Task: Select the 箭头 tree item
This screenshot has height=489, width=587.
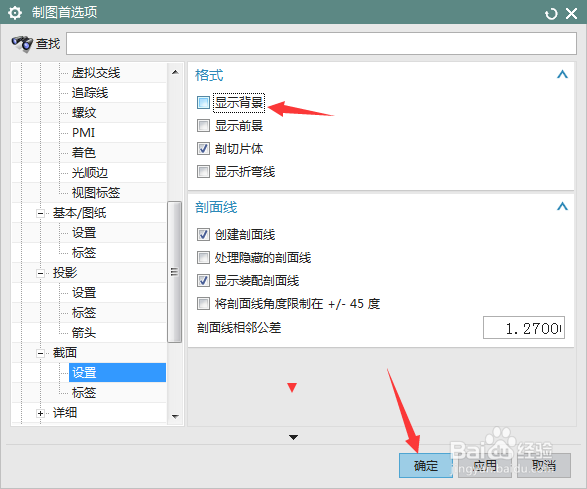Action: (84, 332)
